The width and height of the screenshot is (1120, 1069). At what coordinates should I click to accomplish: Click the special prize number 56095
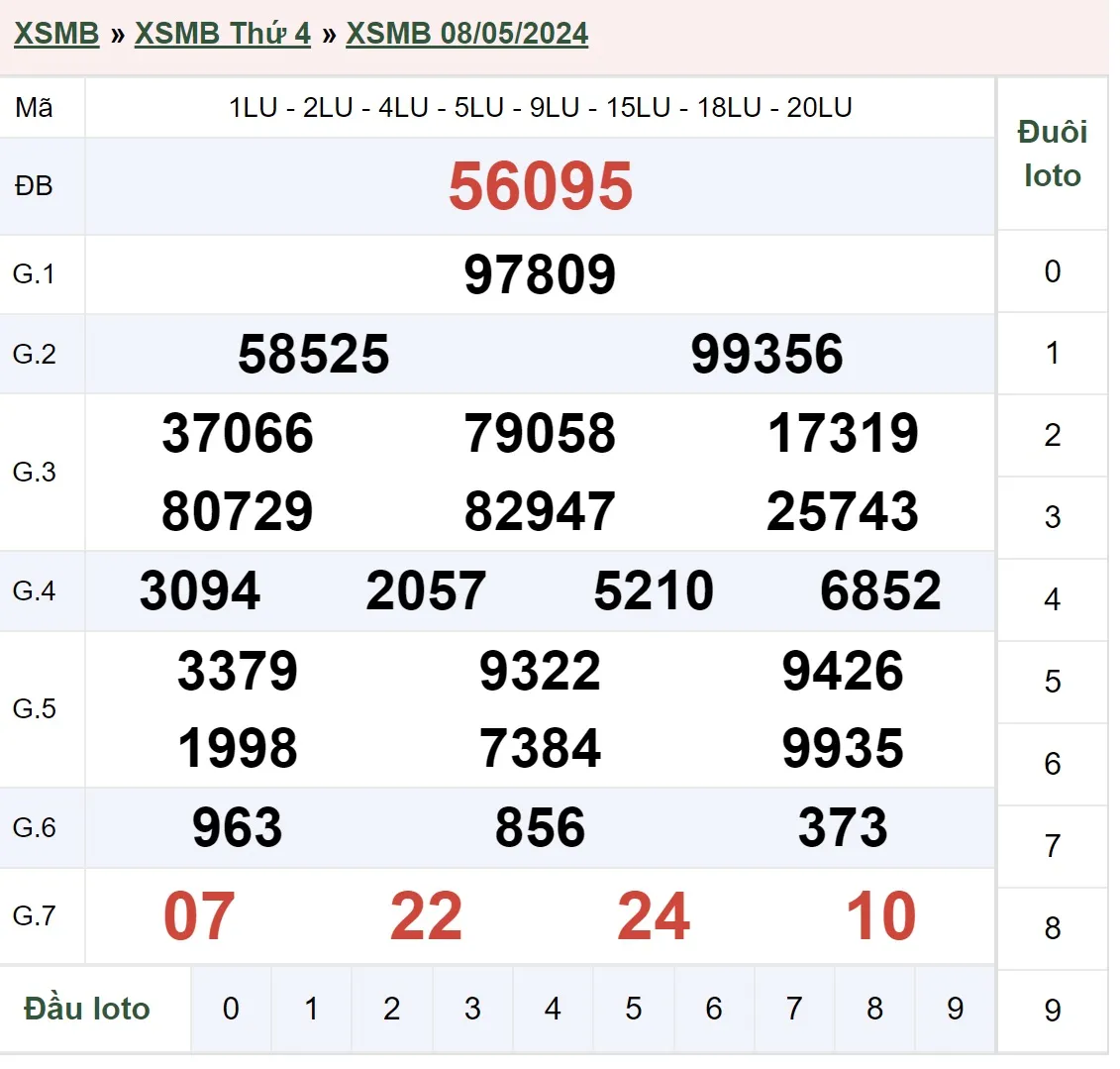pyautogui.click(x=540, y=186)
